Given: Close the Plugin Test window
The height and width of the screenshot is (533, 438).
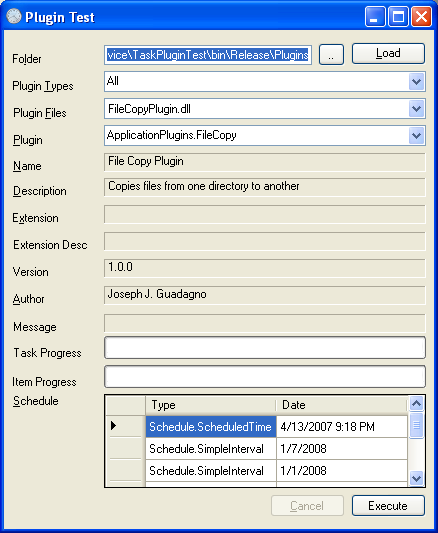Looking at the screenshot, I should [x=421, y=16].
